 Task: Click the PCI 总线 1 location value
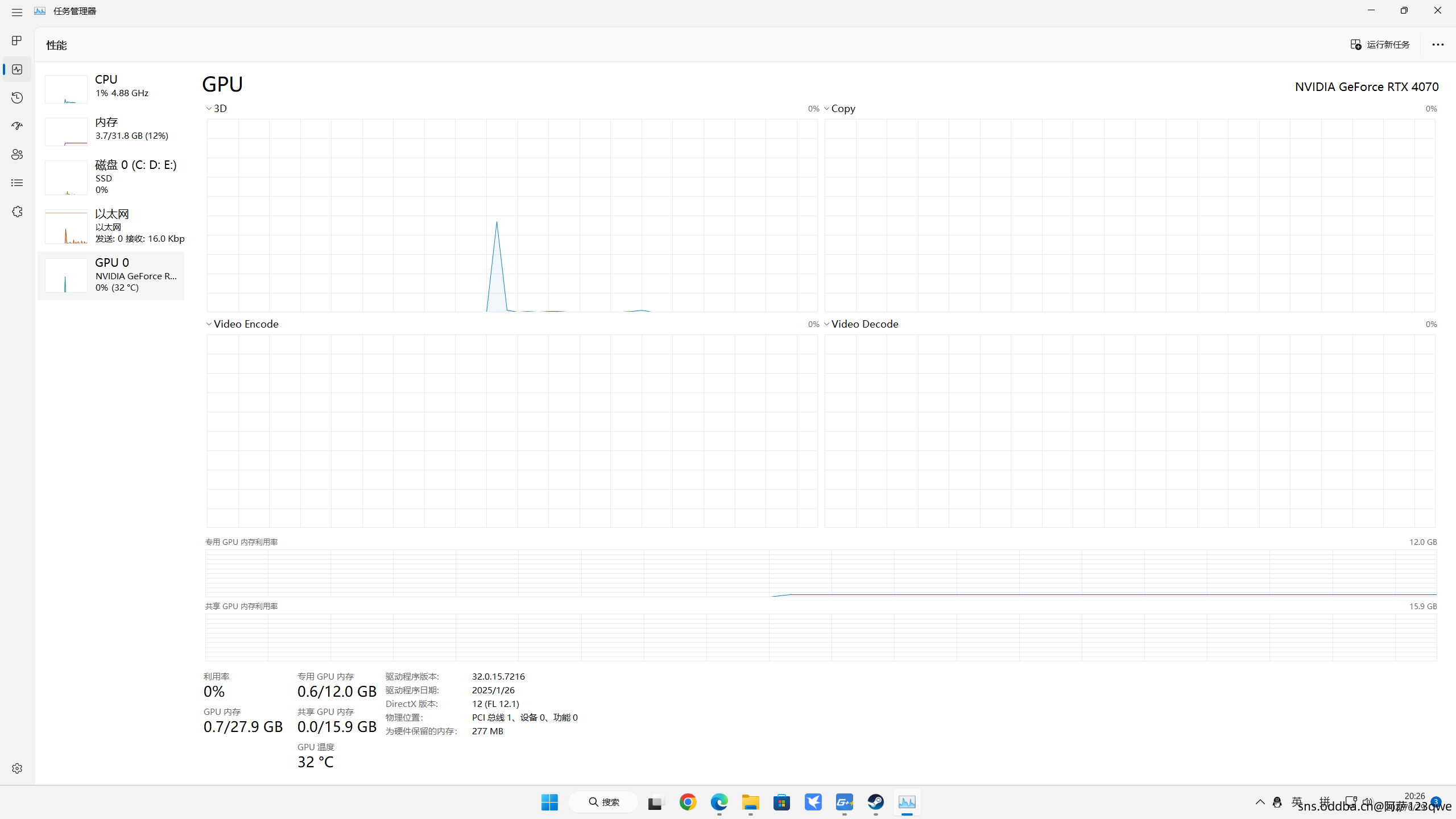tap(524, 717)
